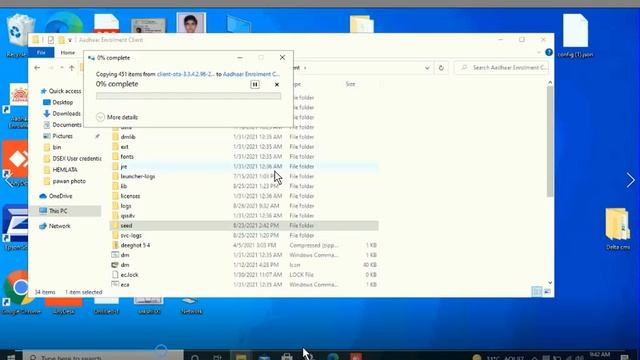
Task: Cancel the copy with the small X button
Action: [x=277, y=84]
